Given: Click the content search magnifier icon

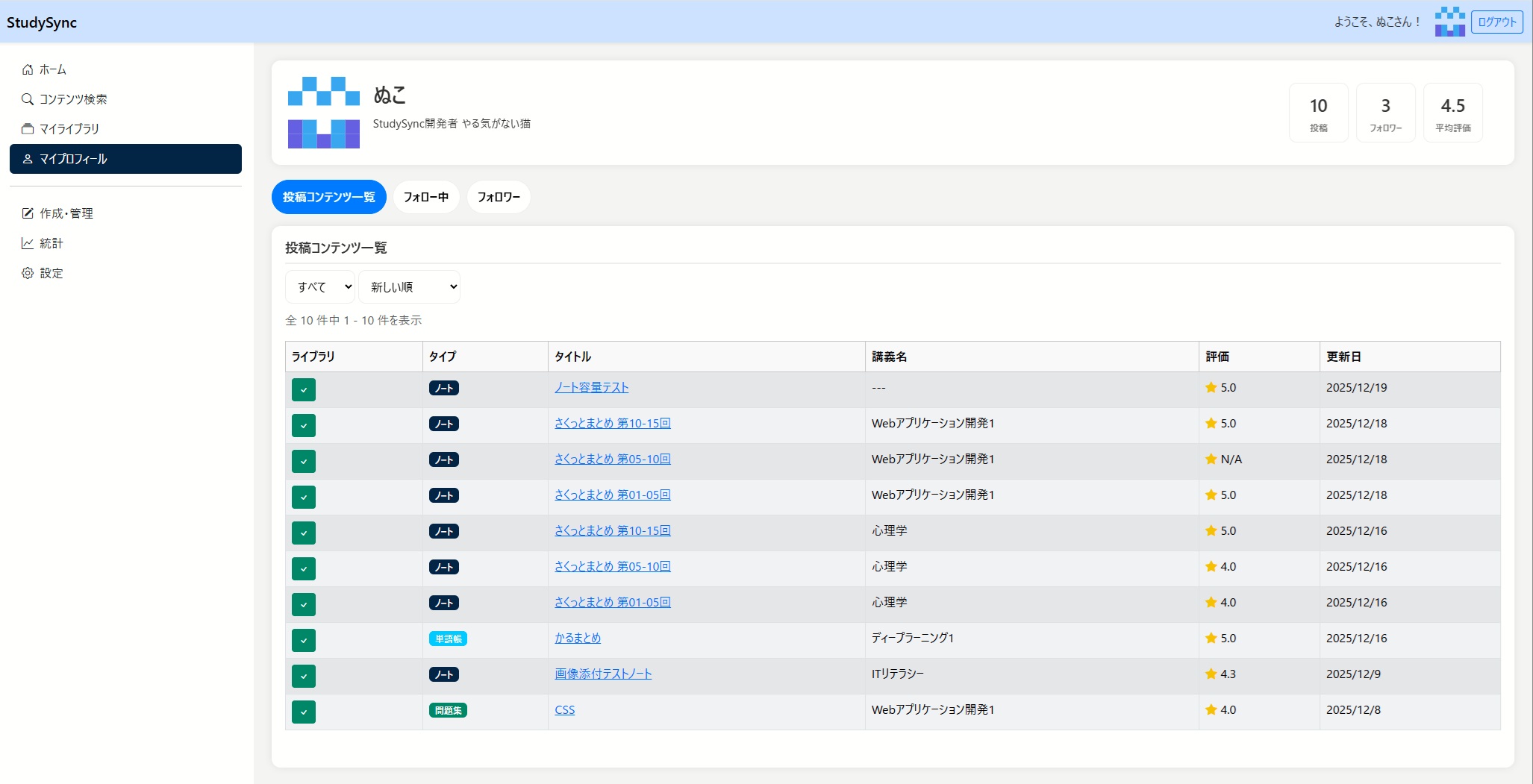Looking at the screenshot, I should point(28,99).
